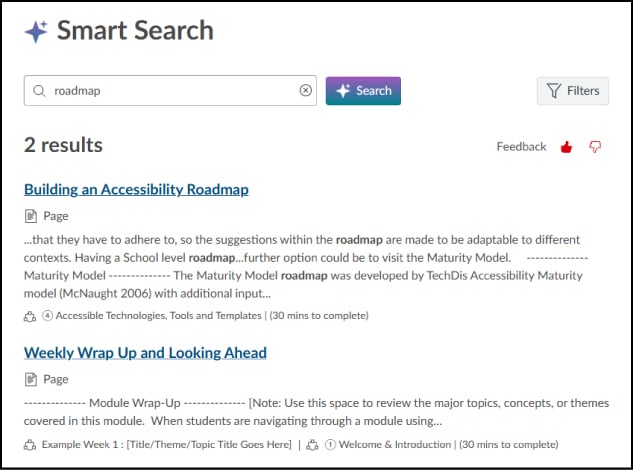
Task: Click the Feedback label
Action: pos(521,147)
